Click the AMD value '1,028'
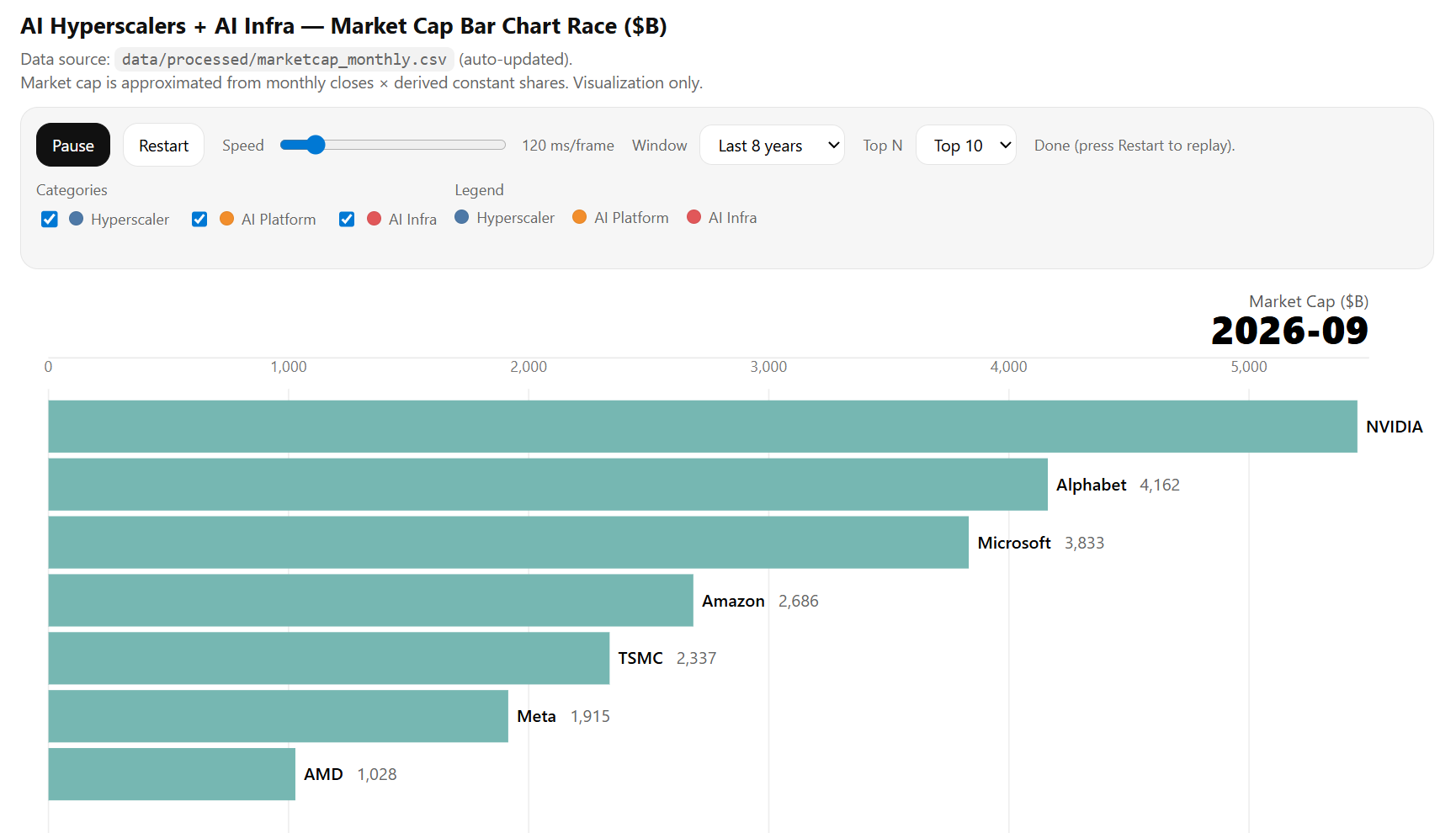This screenshot has height=833, width=1456. (x=376, y=774)
